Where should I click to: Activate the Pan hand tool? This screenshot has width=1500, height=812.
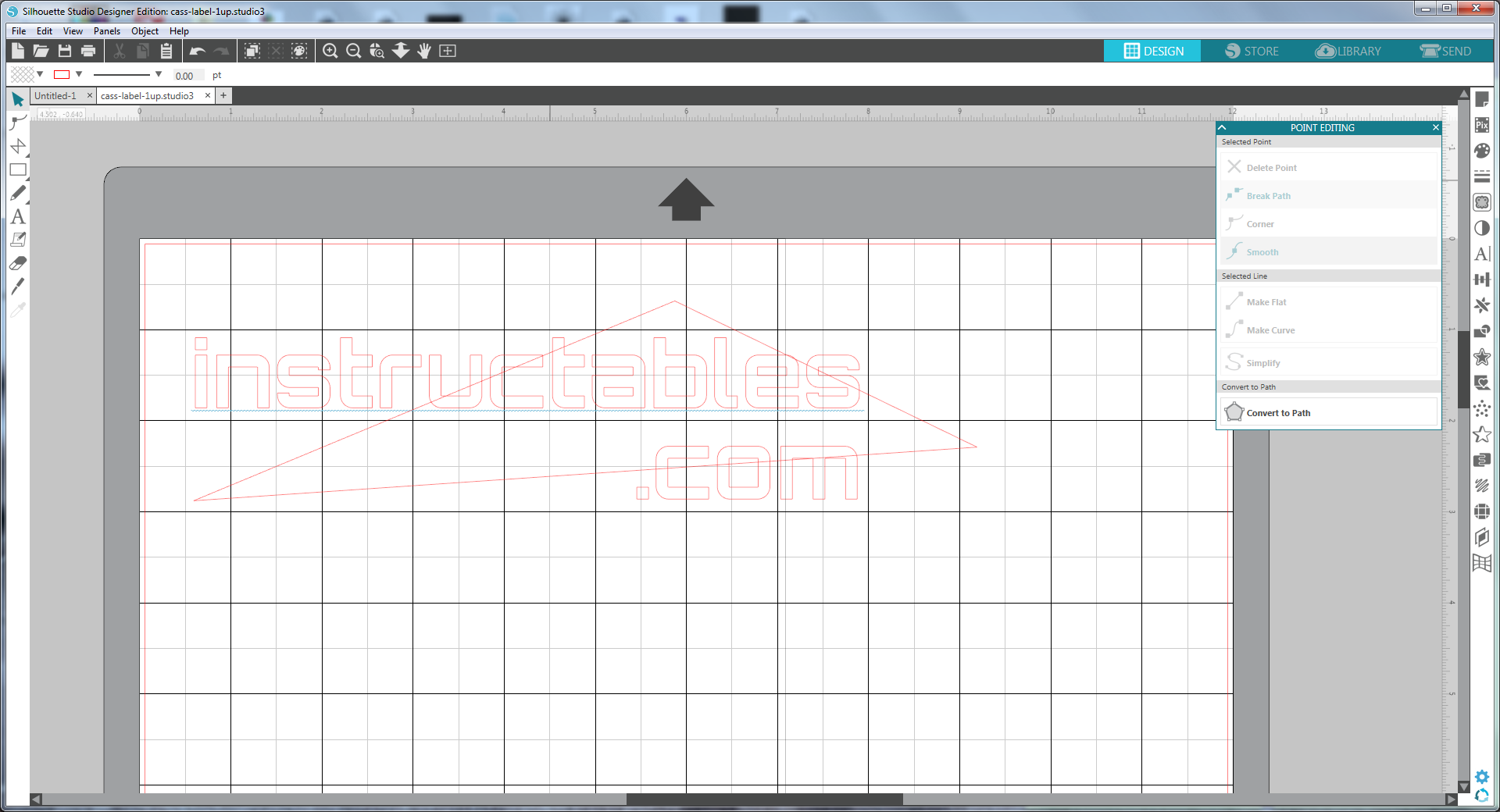(x=424, y=51)
